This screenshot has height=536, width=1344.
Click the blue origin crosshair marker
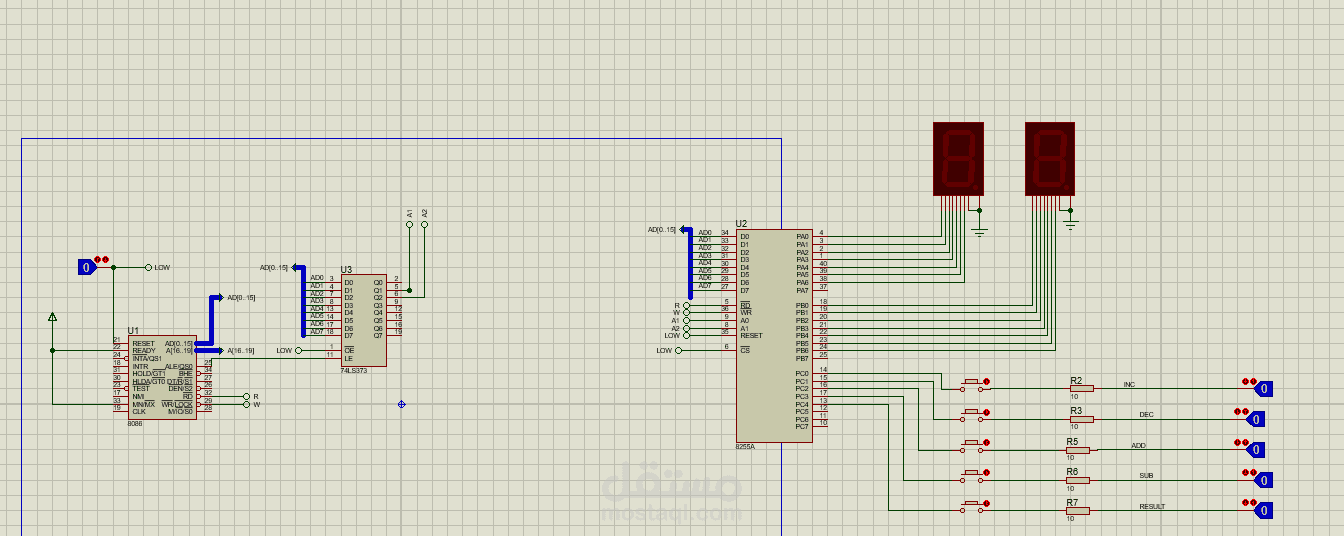click(401, 404)
